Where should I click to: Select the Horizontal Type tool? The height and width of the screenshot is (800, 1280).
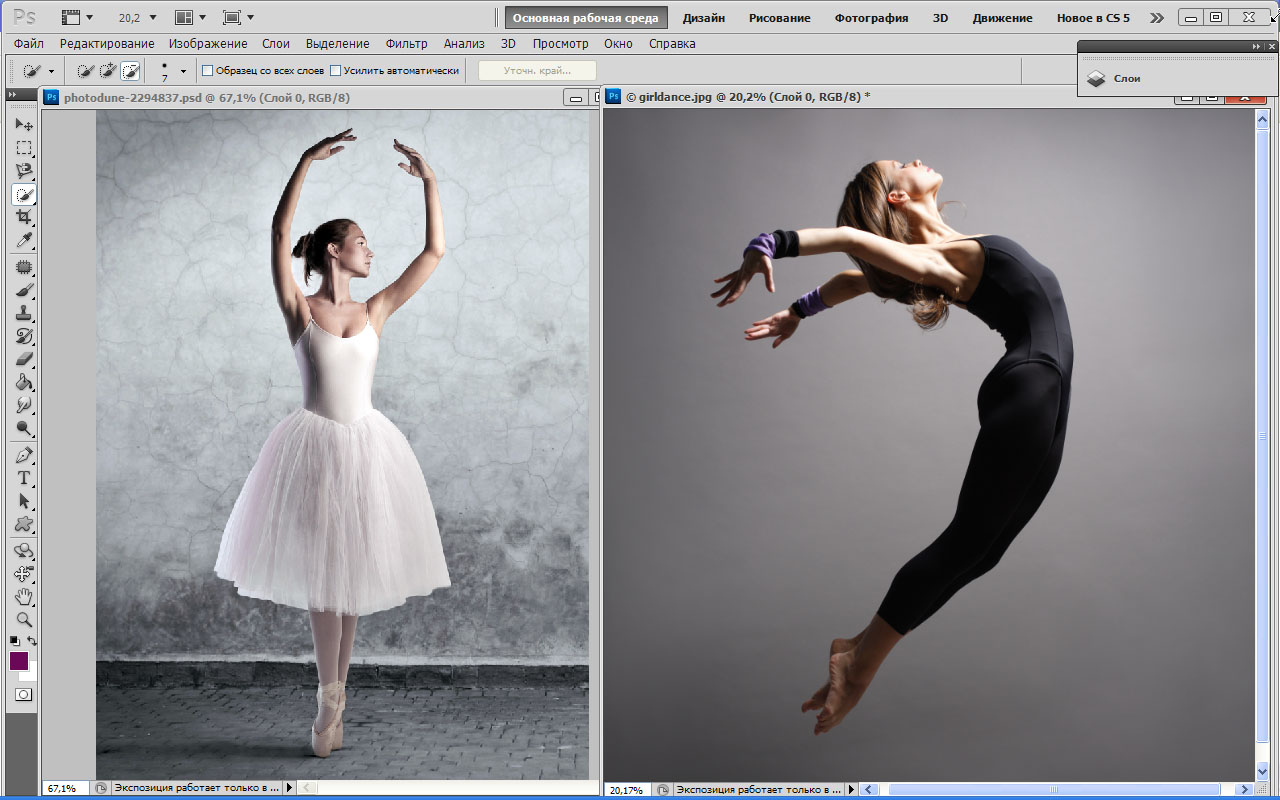tap(24, 478)
